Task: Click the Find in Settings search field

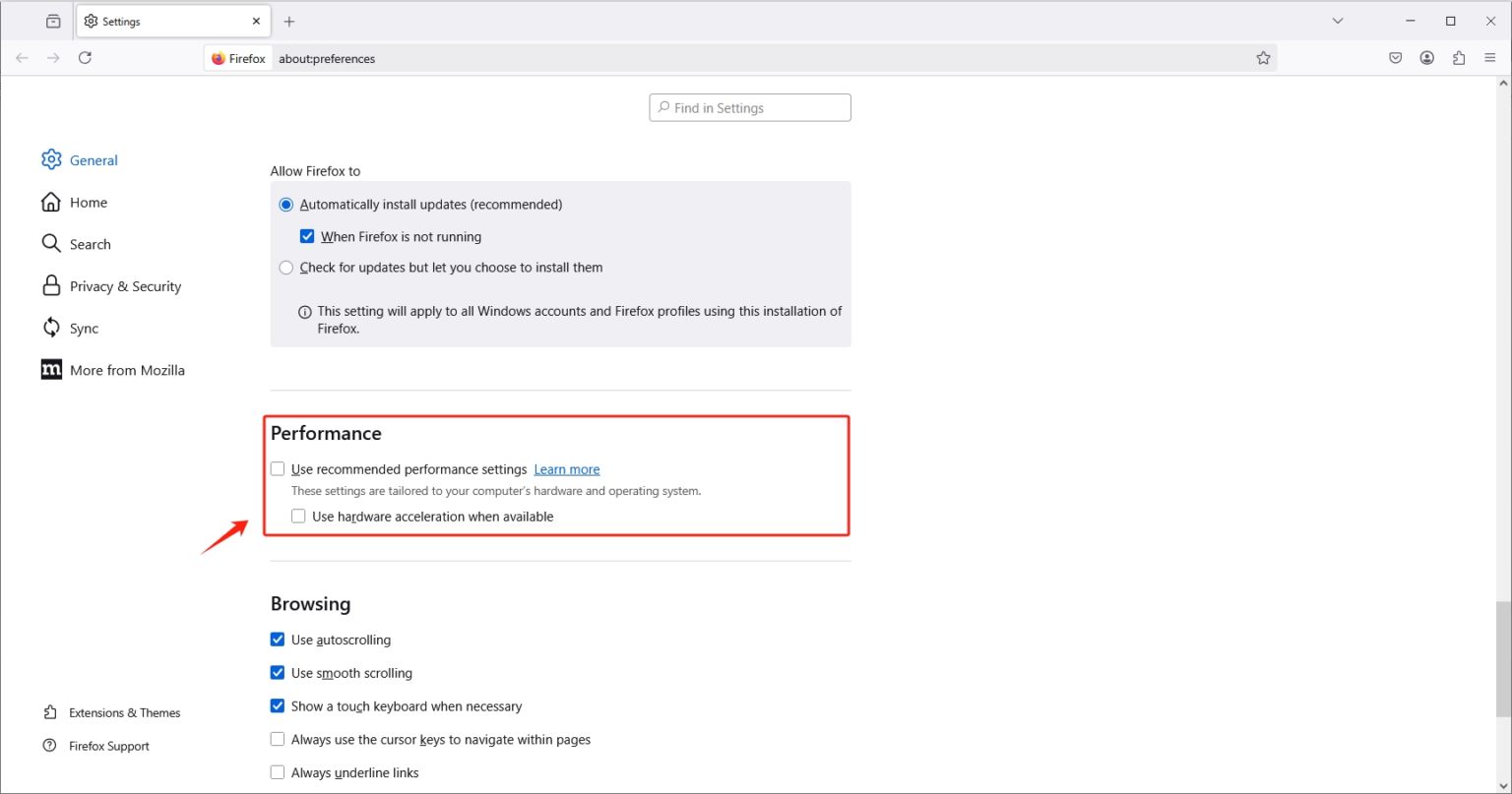Action: tap(749, 107)
